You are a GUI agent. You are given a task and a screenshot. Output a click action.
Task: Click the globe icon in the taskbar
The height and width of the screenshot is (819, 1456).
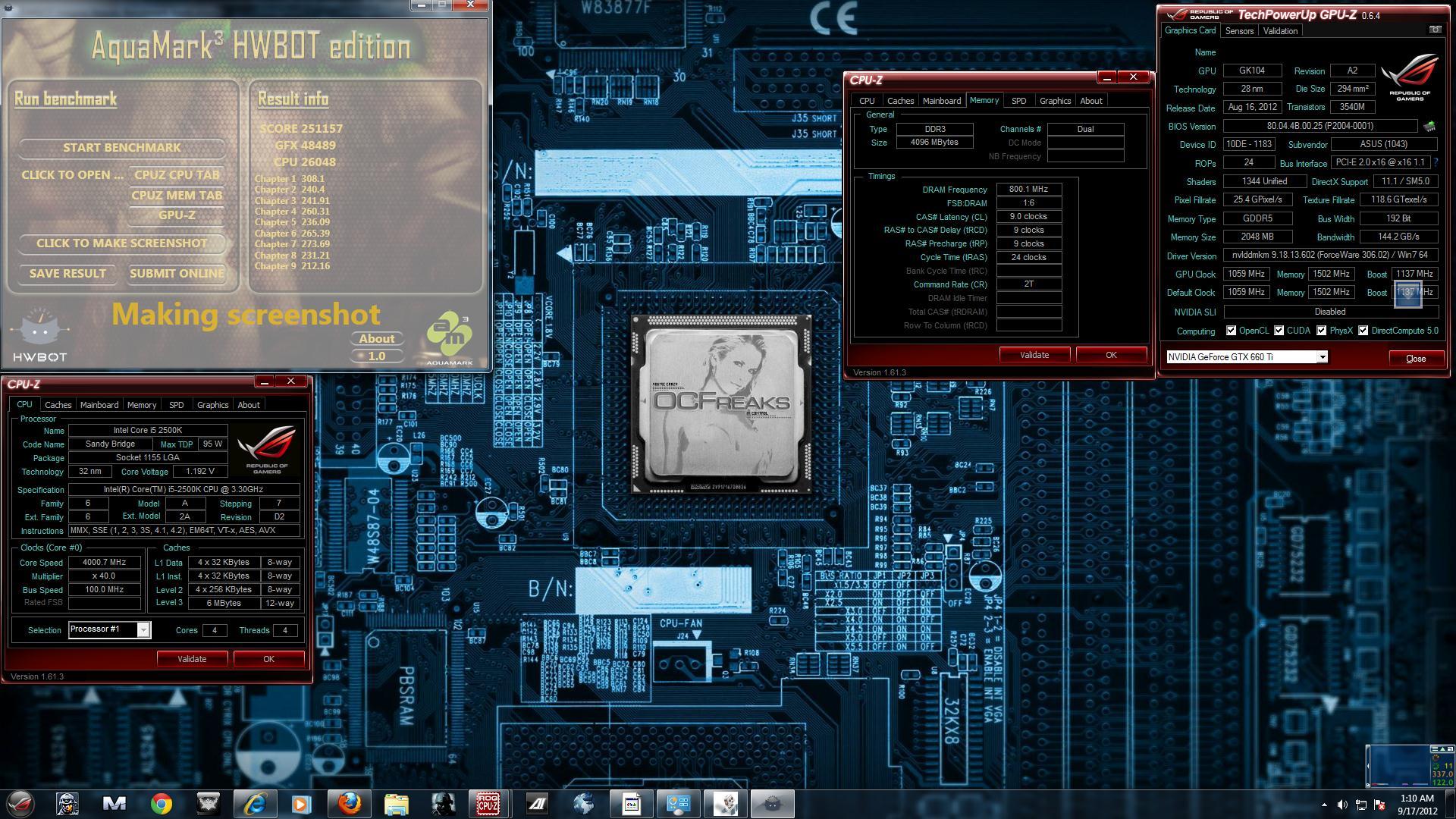pos(584,804)
